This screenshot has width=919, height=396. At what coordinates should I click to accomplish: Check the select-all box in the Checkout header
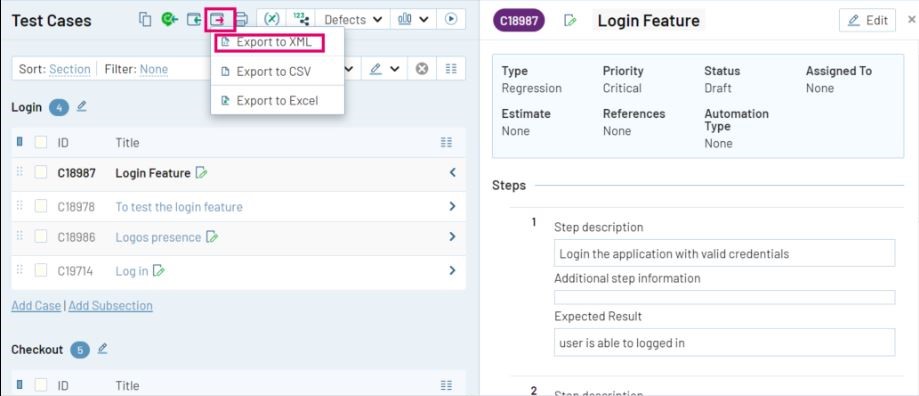click(x=40, y=385)
